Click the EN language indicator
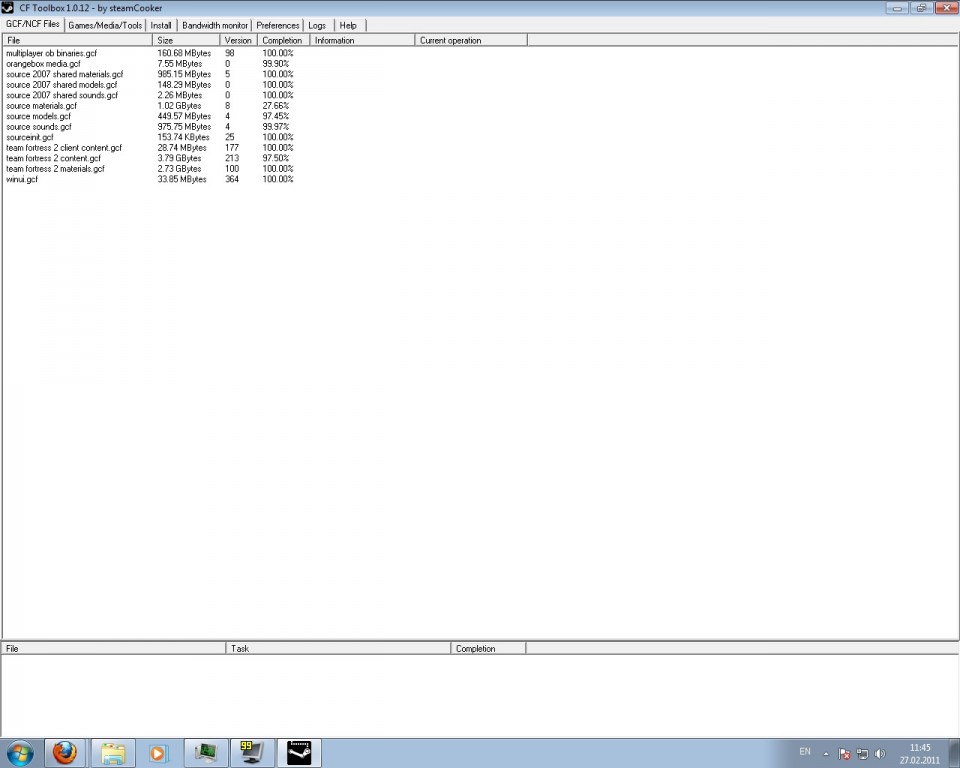This screenshot has width=960, height=768. click(x=804, y=751)
